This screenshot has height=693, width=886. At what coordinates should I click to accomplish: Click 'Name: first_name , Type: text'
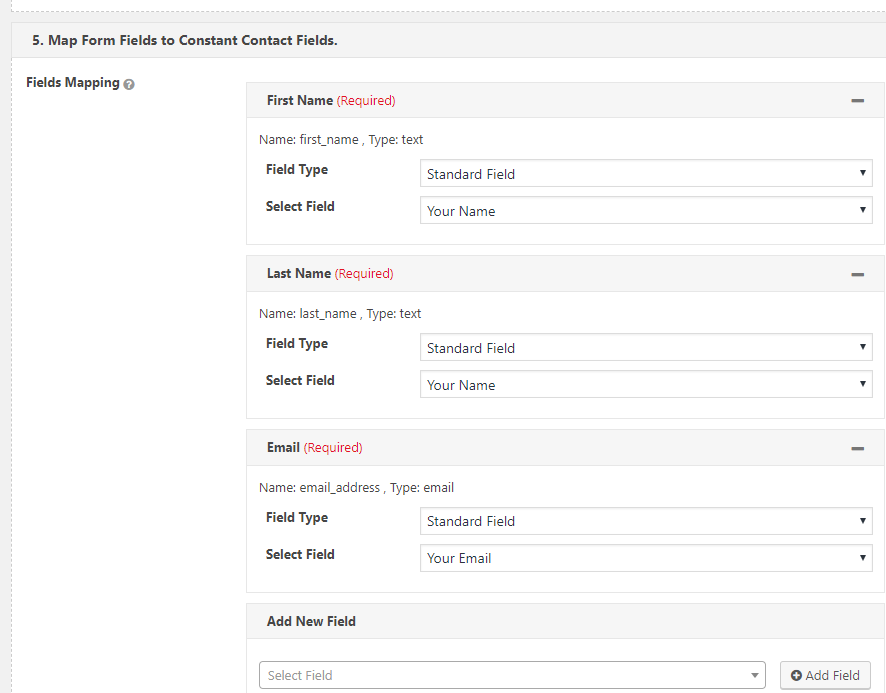(341, 140)
